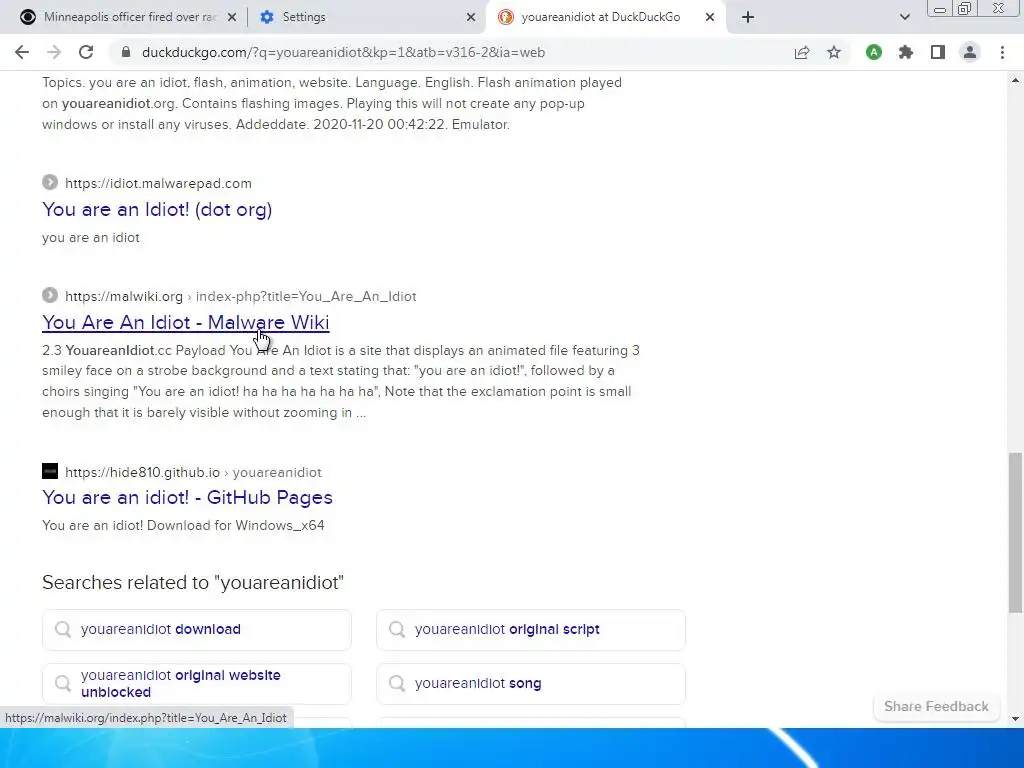Click the malwiki.org result favicon

[50, 295]
